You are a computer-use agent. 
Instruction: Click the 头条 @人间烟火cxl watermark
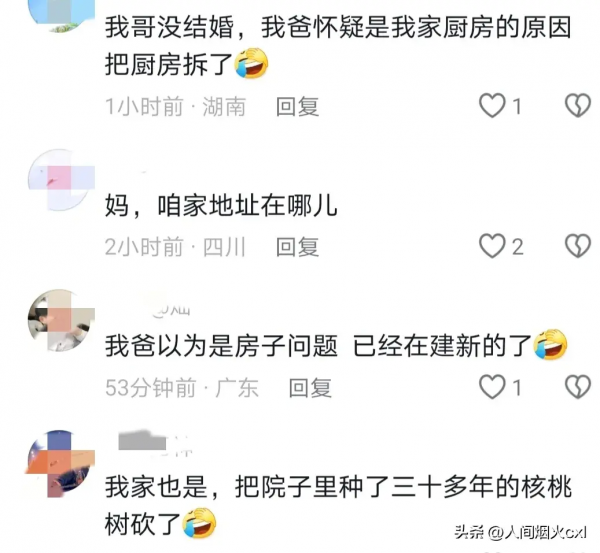[x=521, y=532]
